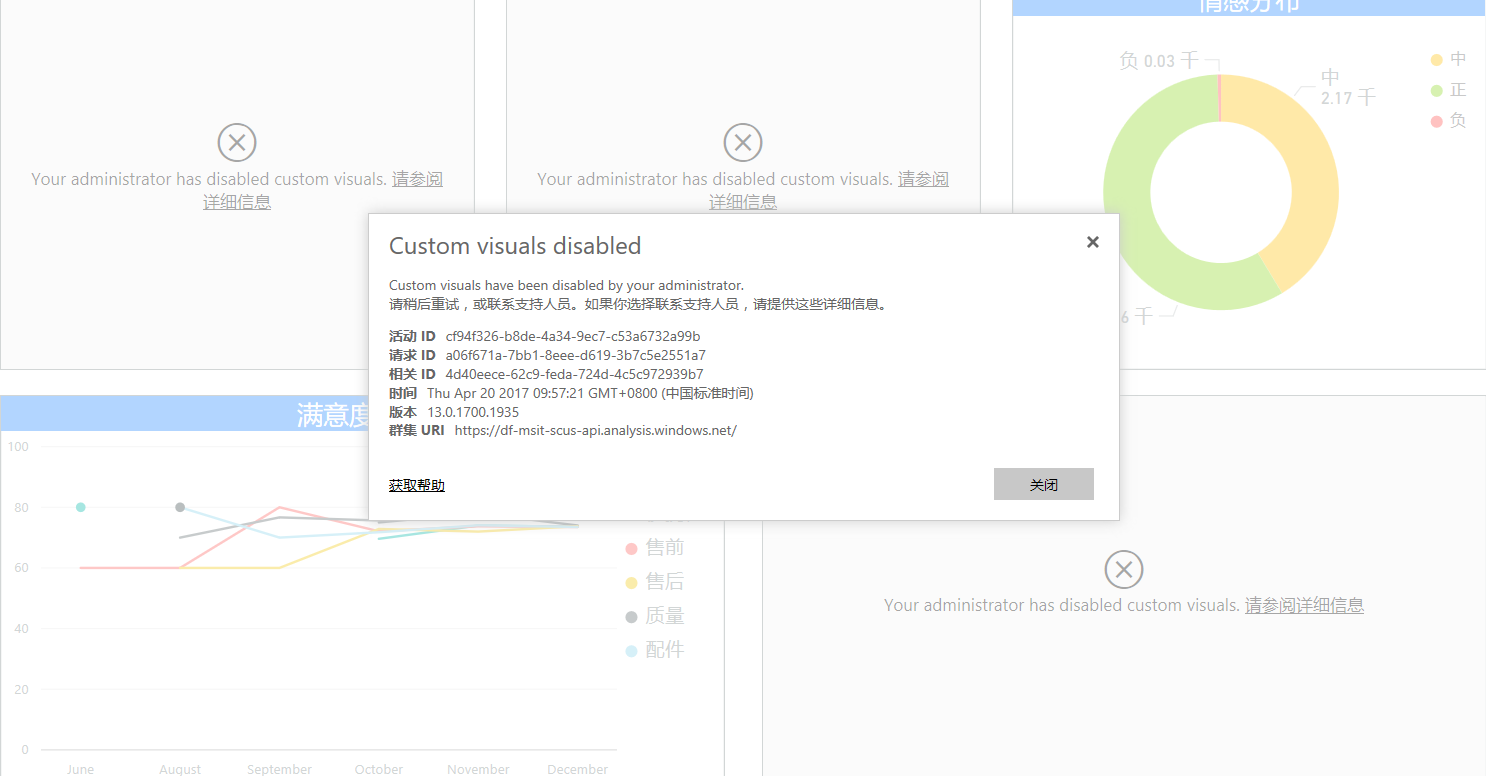Click the pink 负 legend swatch
Screen dimensions: 1486x776
[x=1437, y=121]
